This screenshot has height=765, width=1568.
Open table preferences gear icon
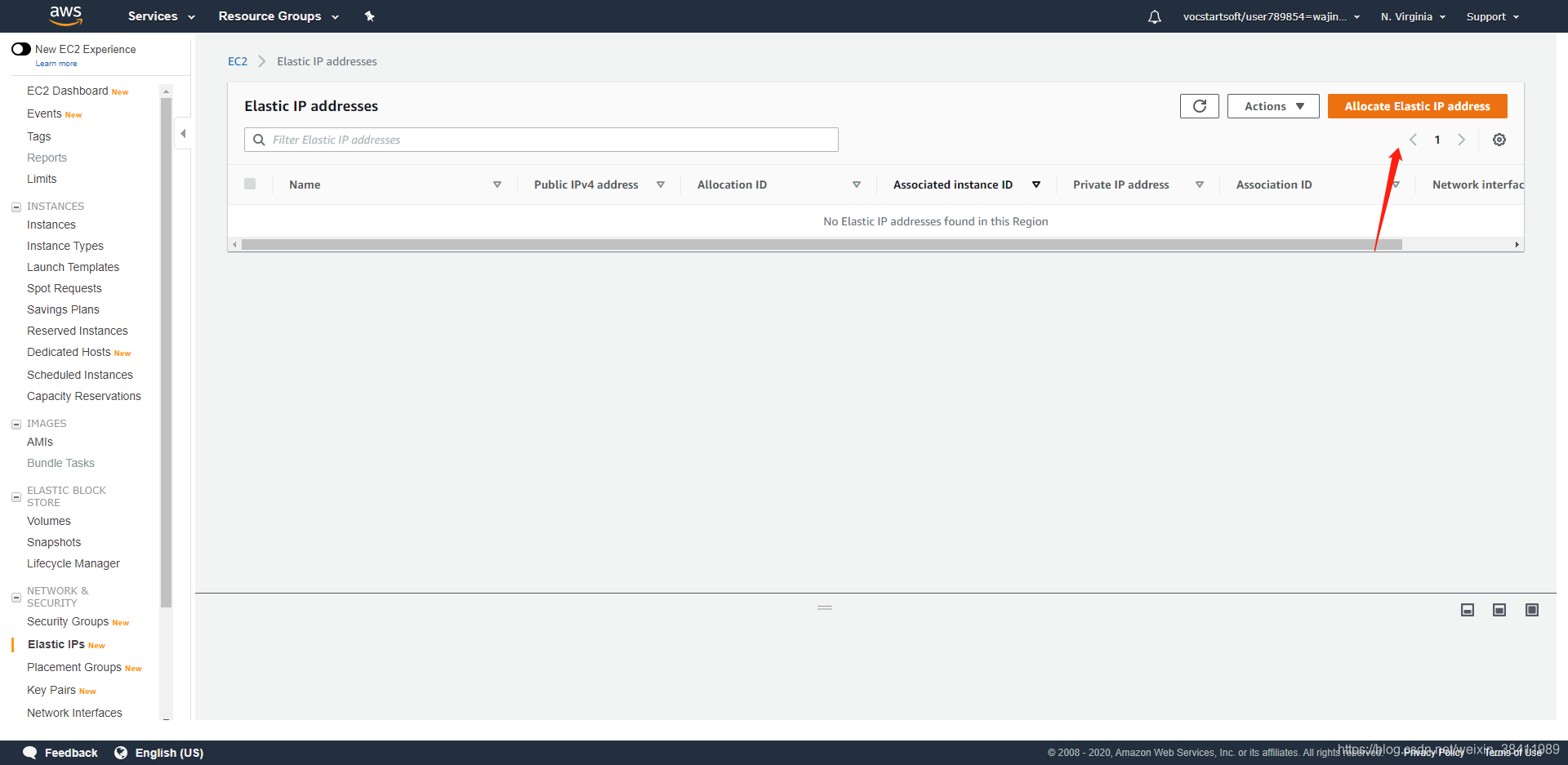1499,140
